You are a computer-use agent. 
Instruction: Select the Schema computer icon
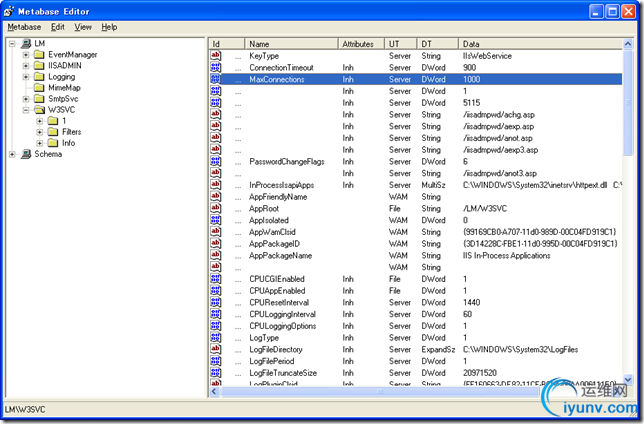(26, 154)
